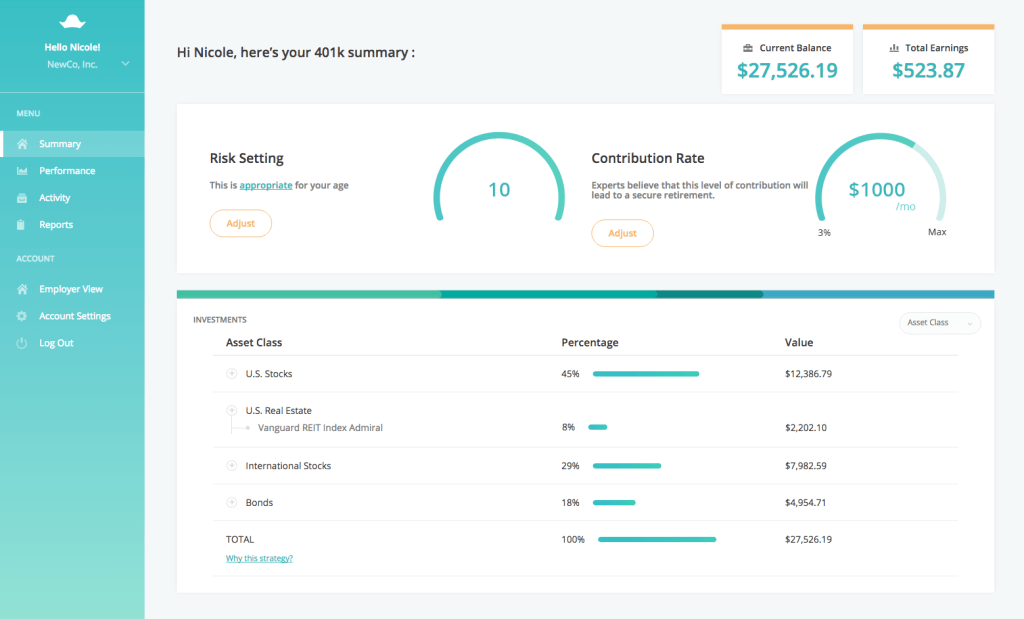
Task: Click the Employer View house icon
Action: pyautogui.click(x=22, y=289)
